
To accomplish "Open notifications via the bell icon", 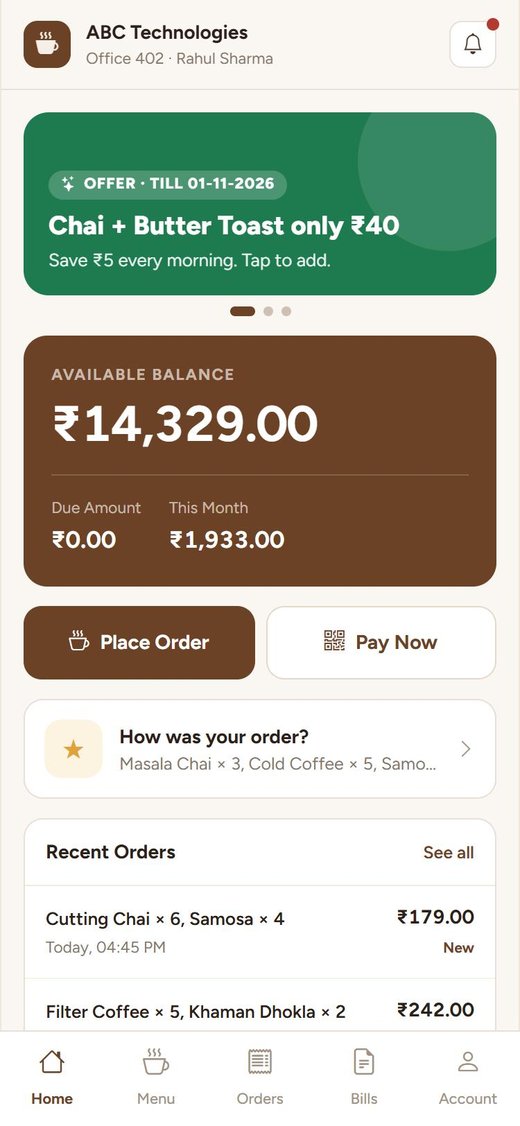I will coord(473,45).
